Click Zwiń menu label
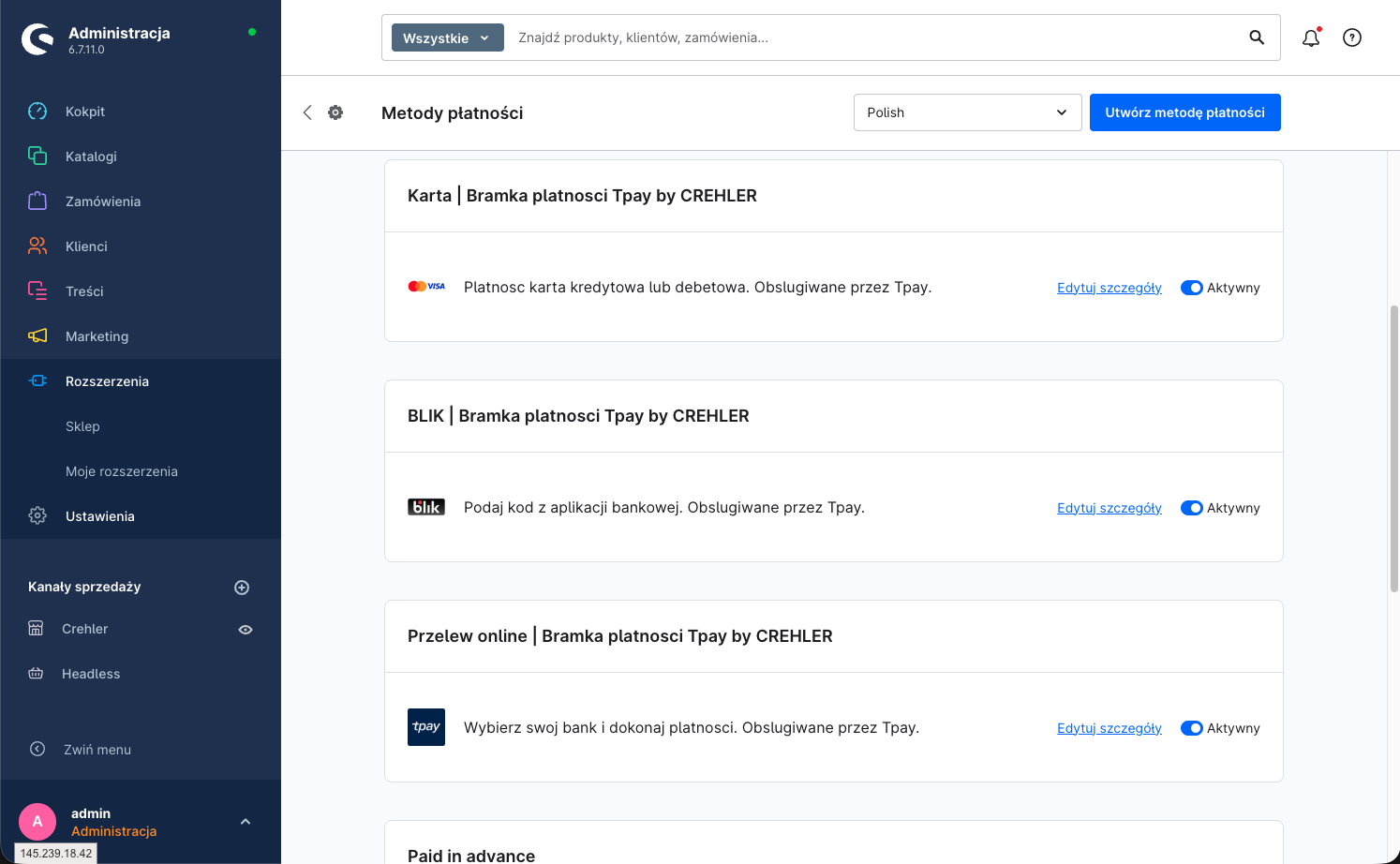The image size is (1400, 864). pyautogui.click(x=97, y=750)
